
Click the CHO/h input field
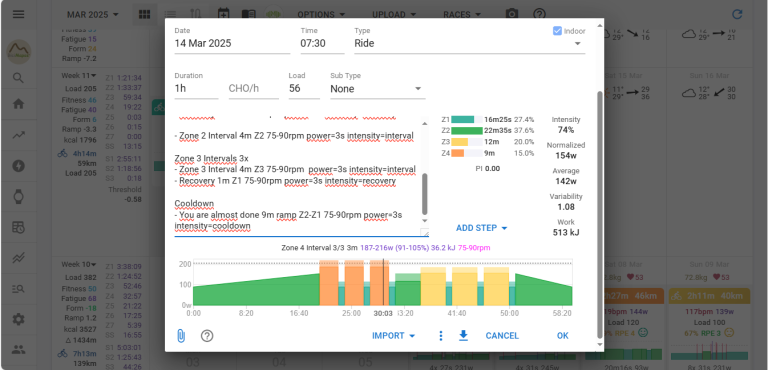click(x=254, y=89)
